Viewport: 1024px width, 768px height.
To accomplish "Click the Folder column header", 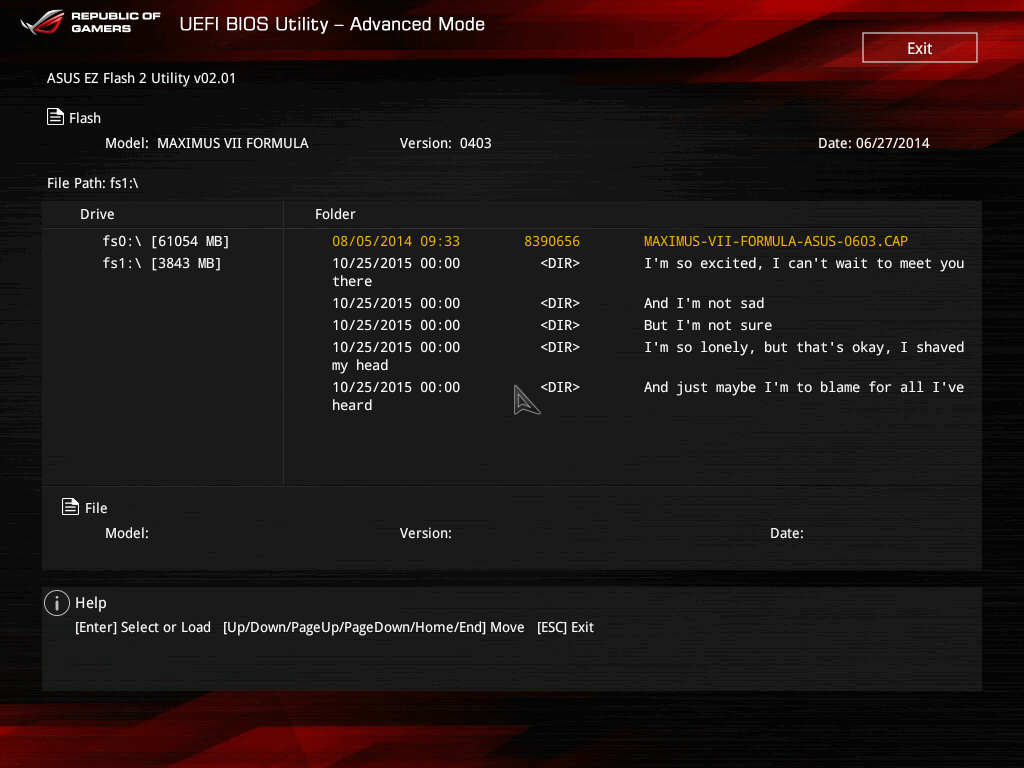I will [335, 214].
